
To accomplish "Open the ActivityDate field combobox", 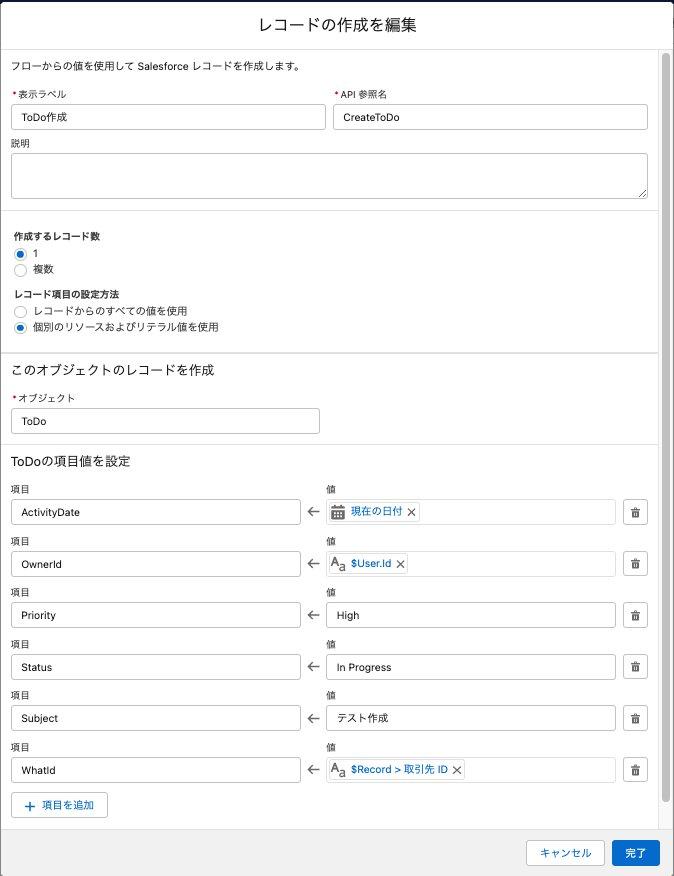I will click(156, 512).
